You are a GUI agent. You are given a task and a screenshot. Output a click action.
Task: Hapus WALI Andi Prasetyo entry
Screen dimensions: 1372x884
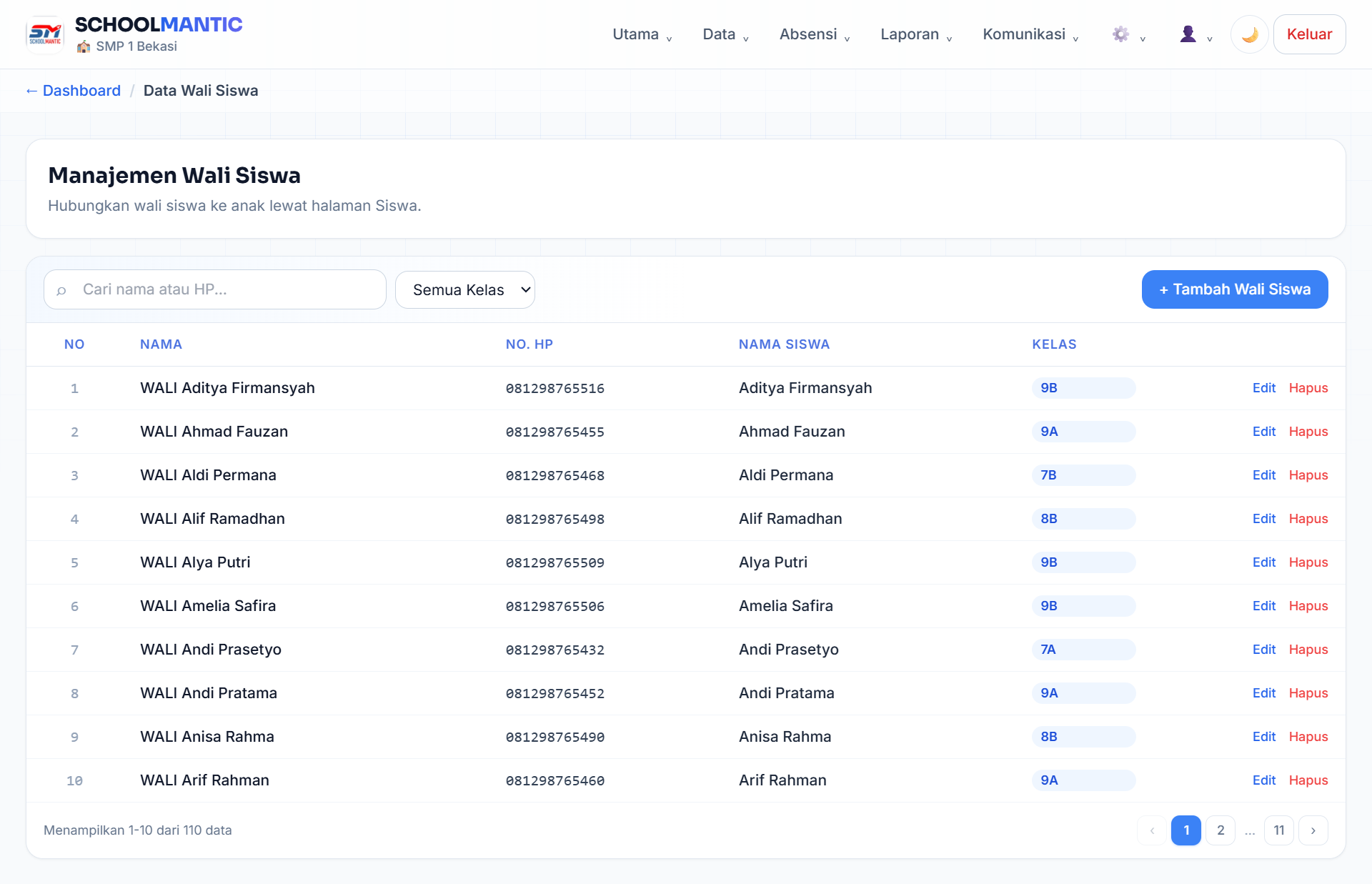pos(1308,650)
